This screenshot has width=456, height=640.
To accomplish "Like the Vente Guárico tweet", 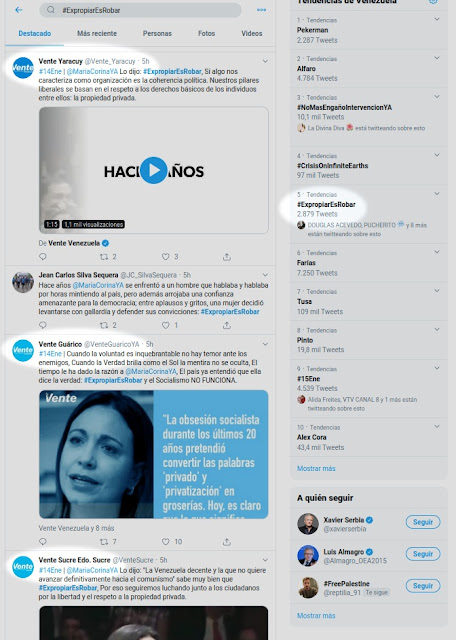I will pos(165,542).
